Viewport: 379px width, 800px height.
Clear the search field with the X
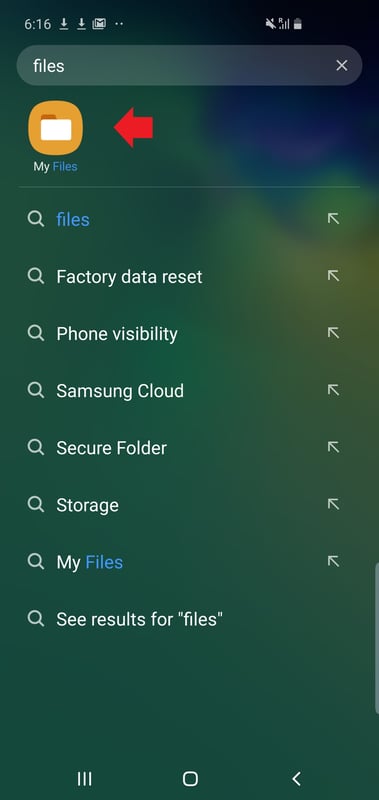click(341, 65)
